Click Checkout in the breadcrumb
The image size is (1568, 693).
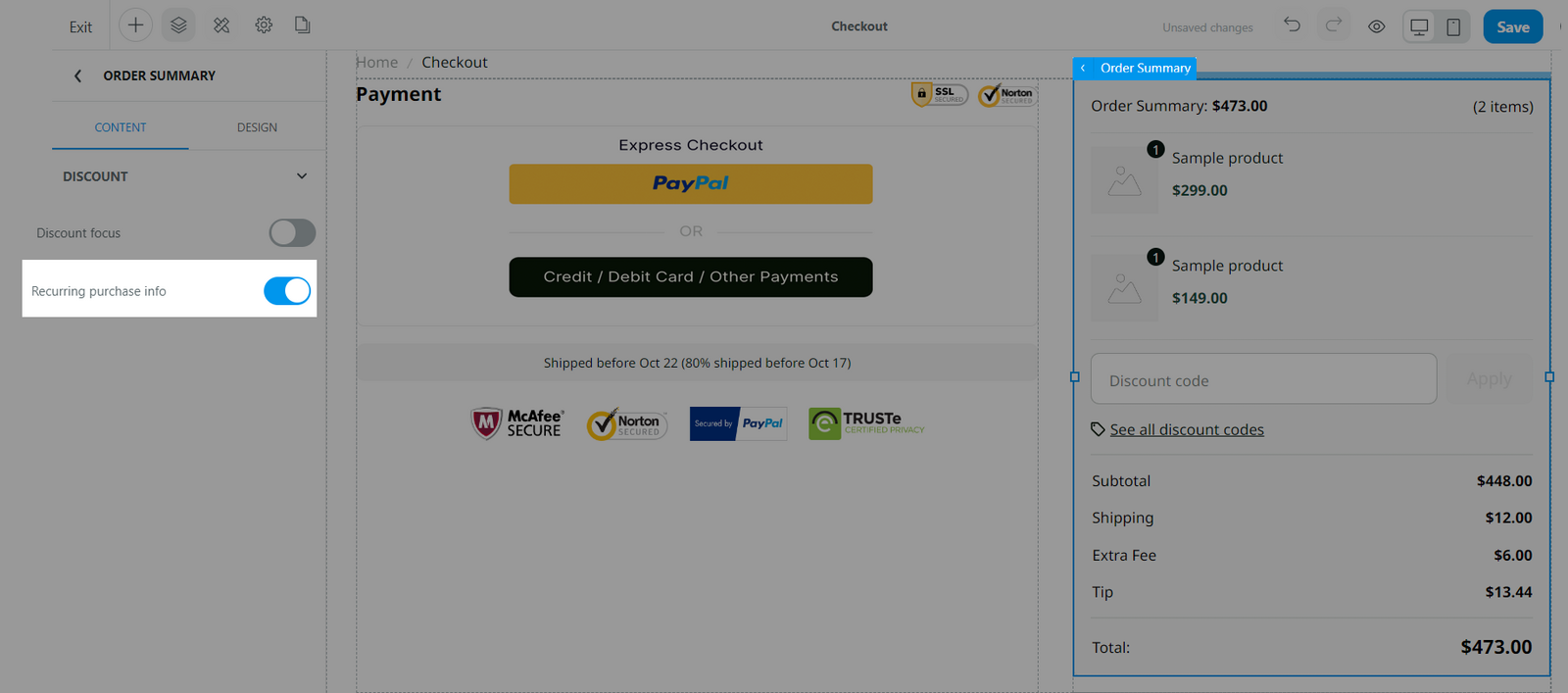[455, 62]
